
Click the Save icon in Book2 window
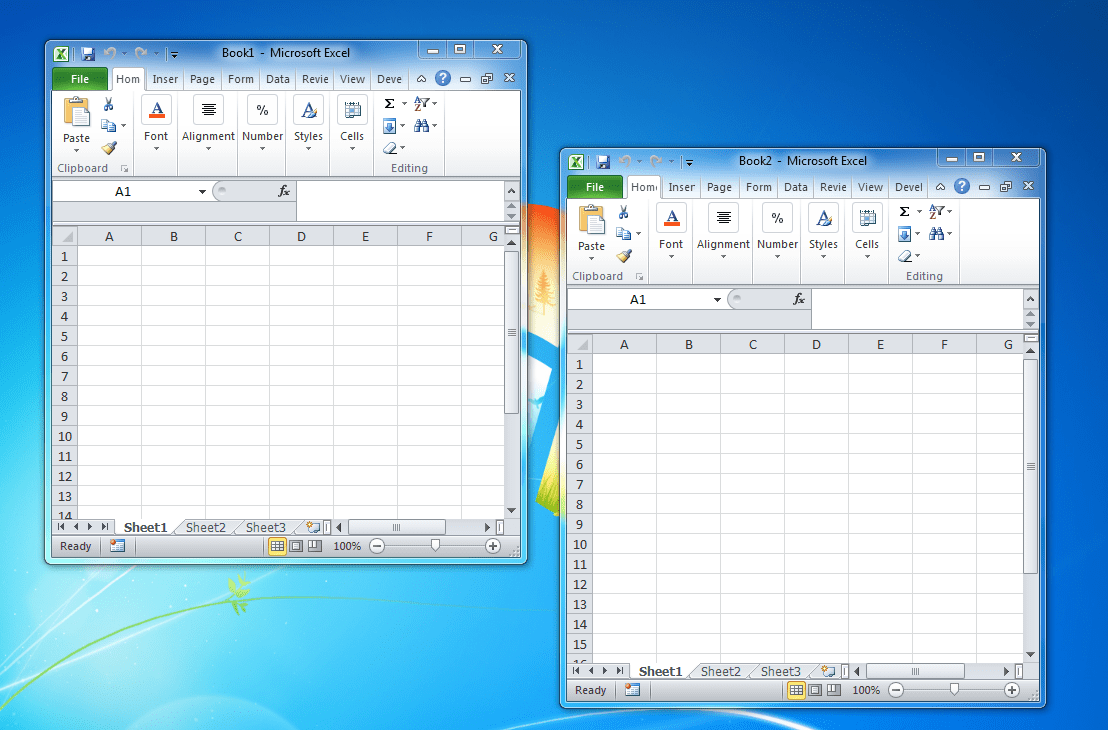(x=603, y=162)
